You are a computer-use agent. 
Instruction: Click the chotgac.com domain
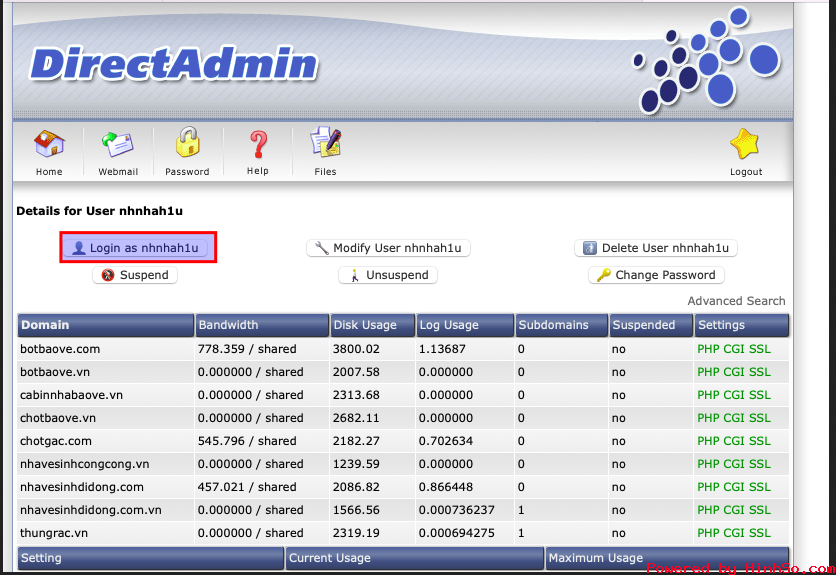click(55, 441)
